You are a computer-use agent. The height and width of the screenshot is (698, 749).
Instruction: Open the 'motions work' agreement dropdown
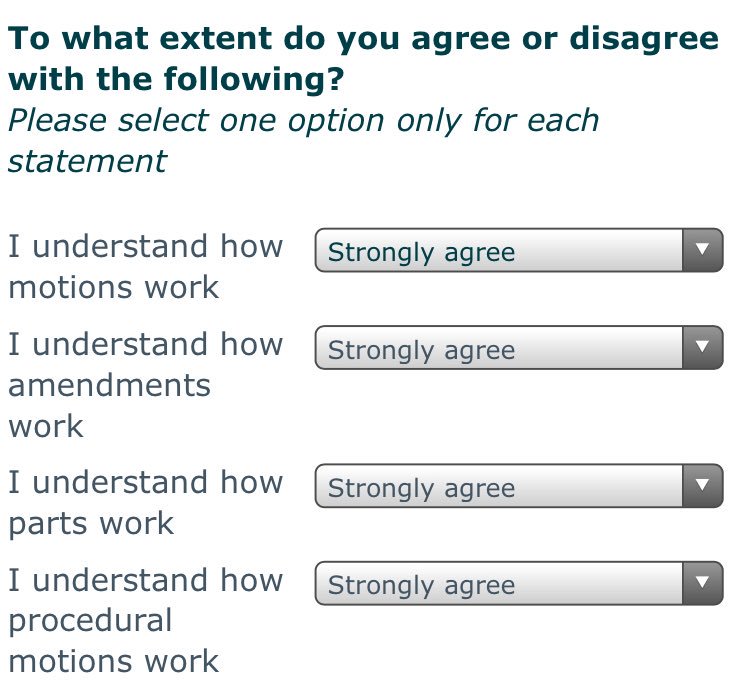(519, 250)
